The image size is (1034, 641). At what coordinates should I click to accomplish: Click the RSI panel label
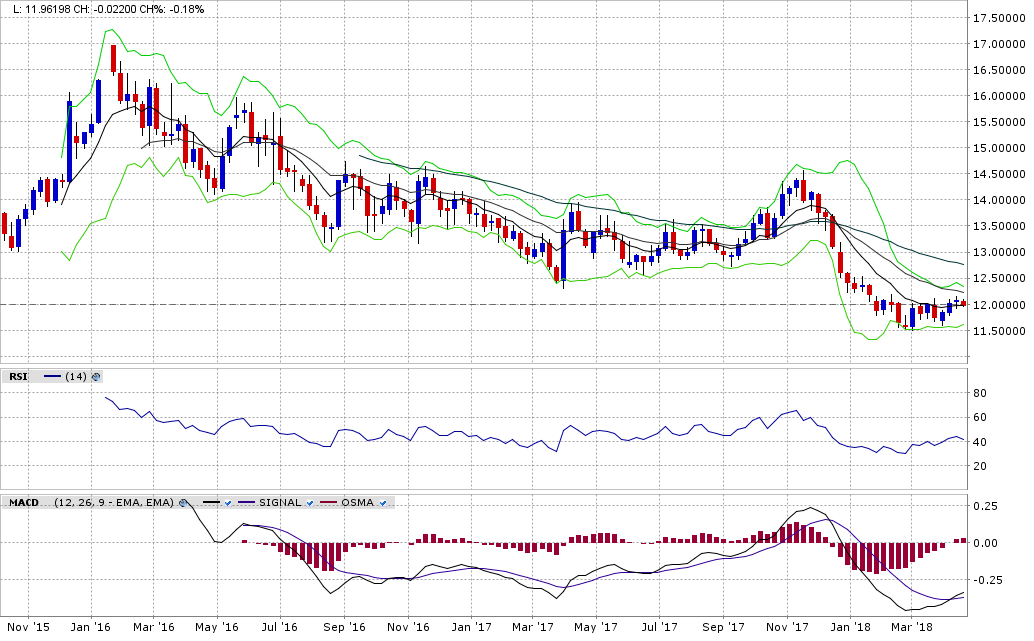[17, 377]
